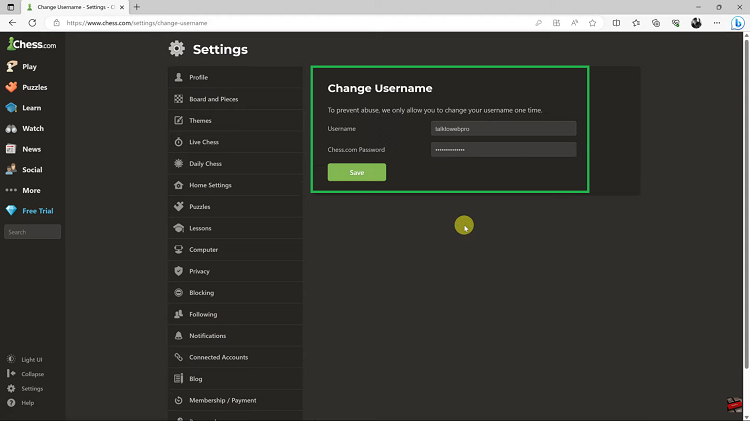Open the apps grid icon in address bar
This screenshot has width=750, height=421.
[556, 23]
